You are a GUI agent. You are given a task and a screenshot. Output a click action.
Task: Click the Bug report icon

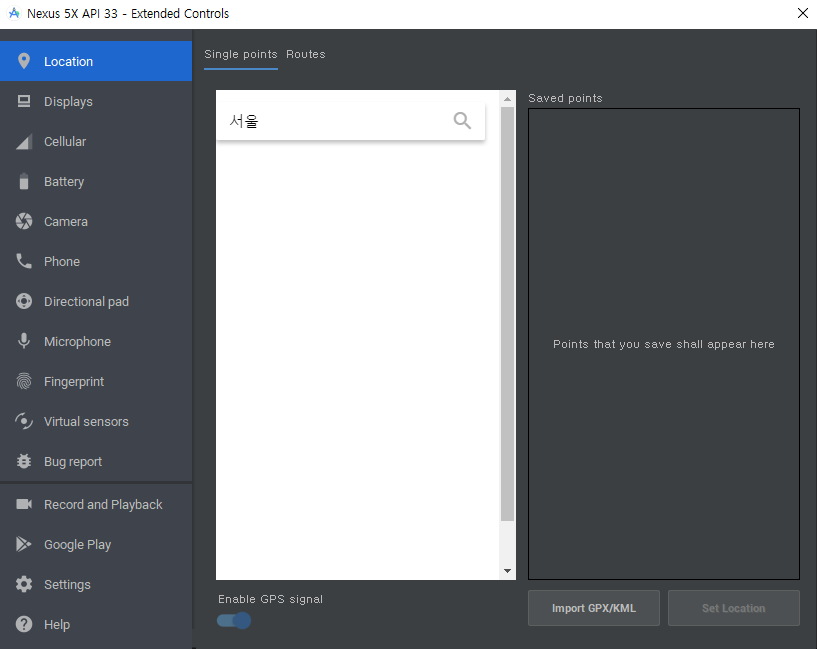click(23, 461)
